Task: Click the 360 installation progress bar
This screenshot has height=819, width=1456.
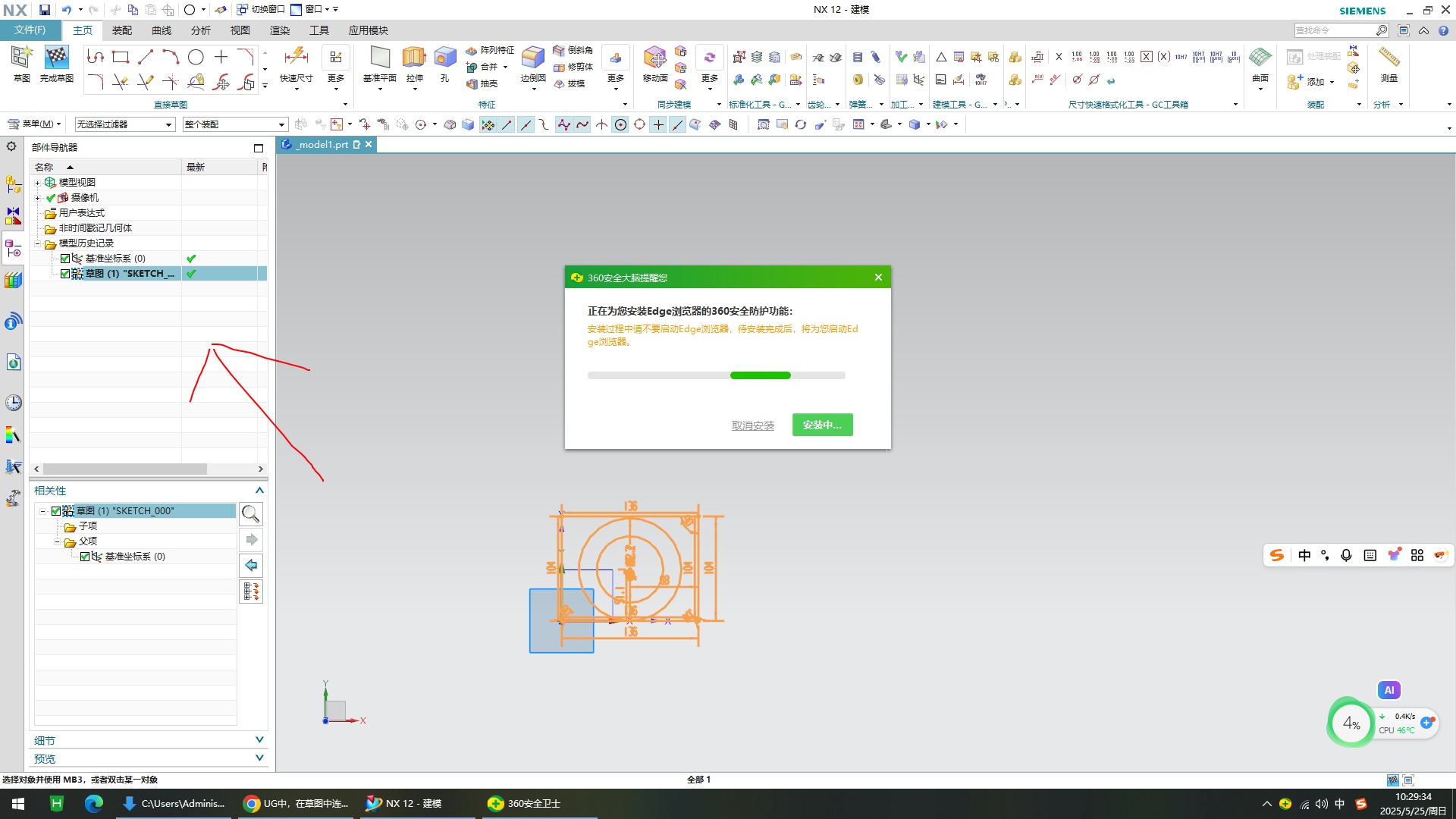Action: [x=716, y=375]
